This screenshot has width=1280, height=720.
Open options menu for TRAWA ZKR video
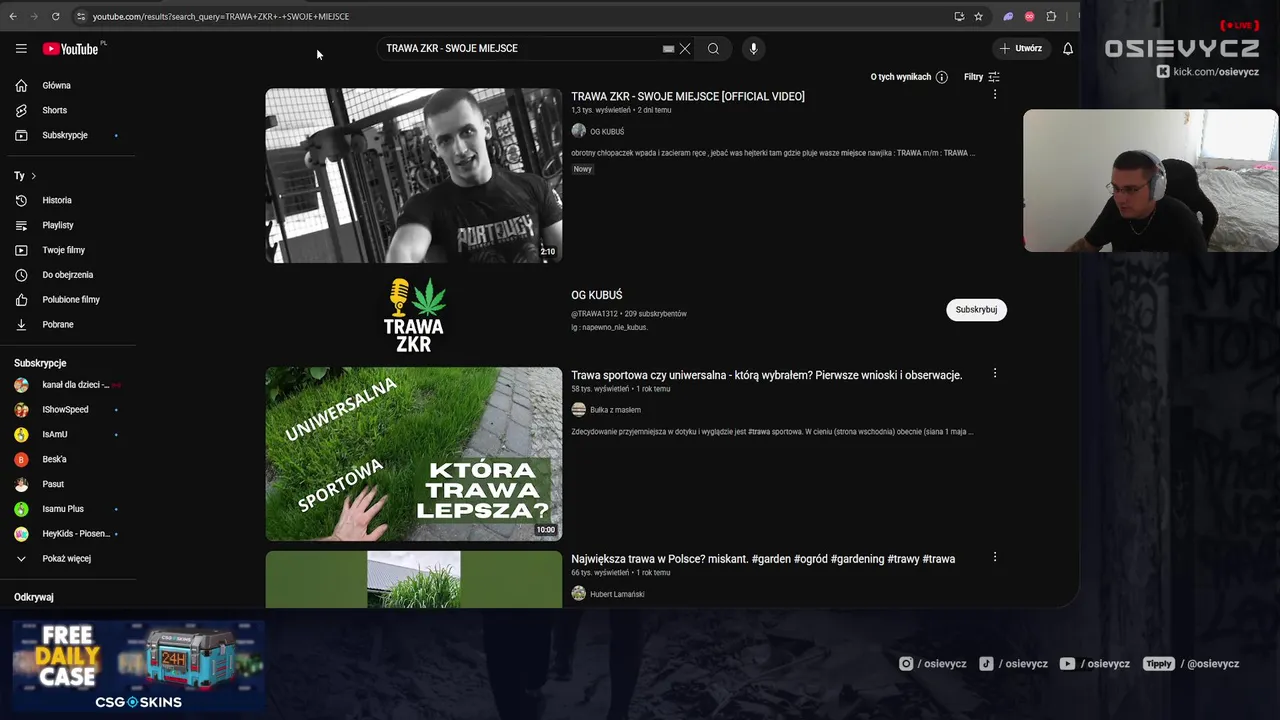[x=994, y=95]
